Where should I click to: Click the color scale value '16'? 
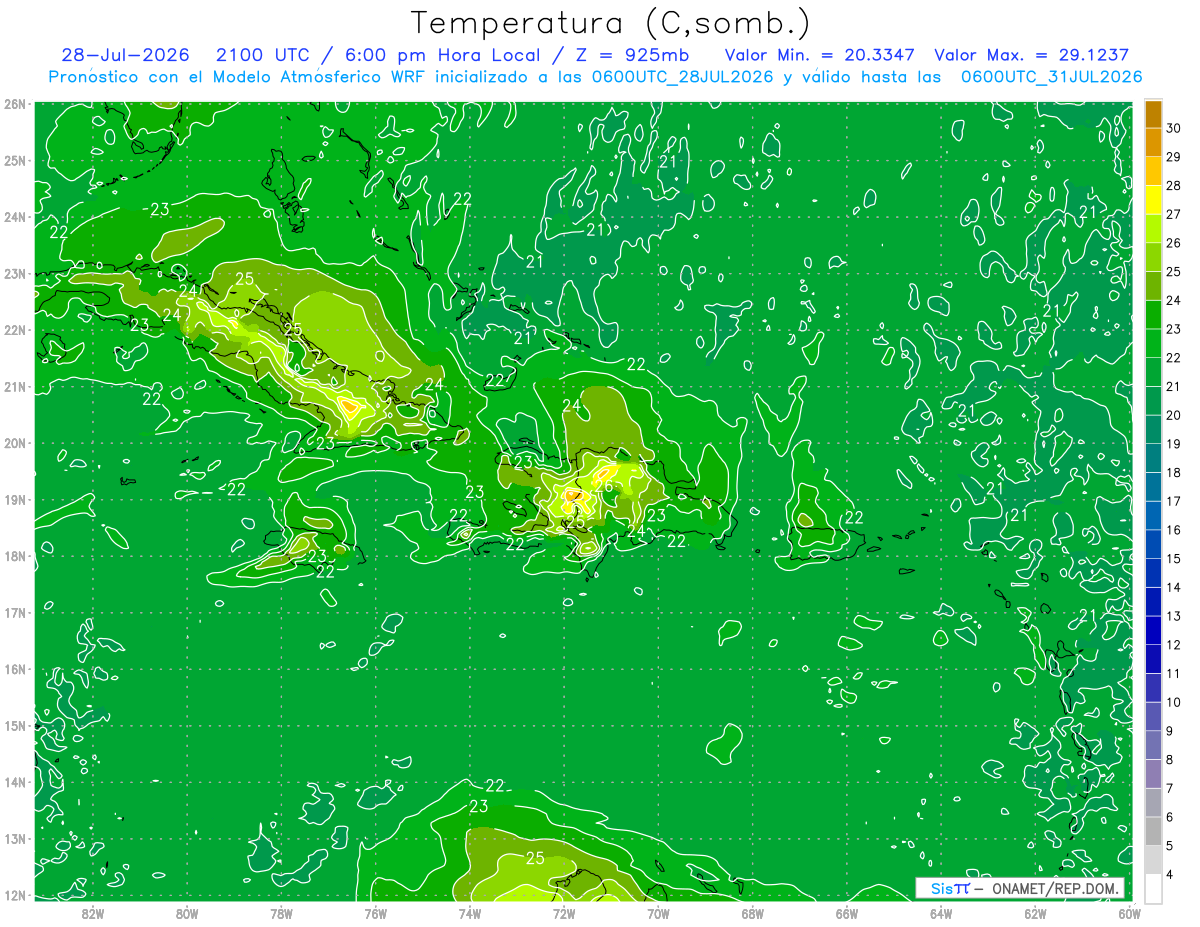[x=1173, y=530]
